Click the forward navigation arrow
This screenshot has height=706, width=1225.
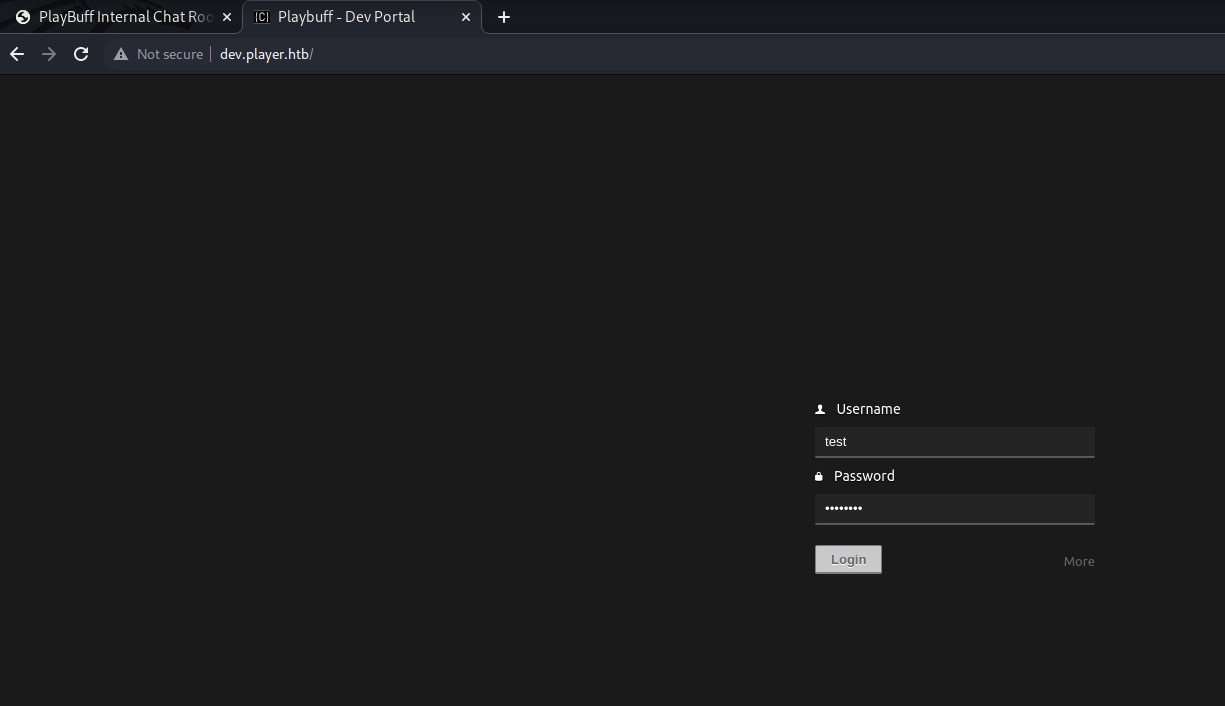coord(48,54)
